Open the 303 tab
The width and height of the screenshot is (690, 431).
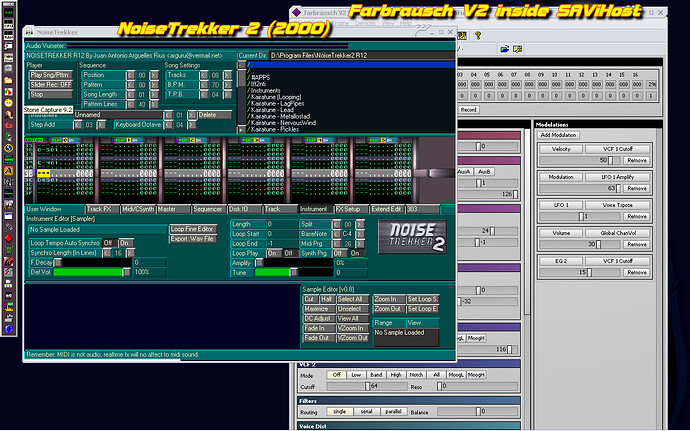422,209
